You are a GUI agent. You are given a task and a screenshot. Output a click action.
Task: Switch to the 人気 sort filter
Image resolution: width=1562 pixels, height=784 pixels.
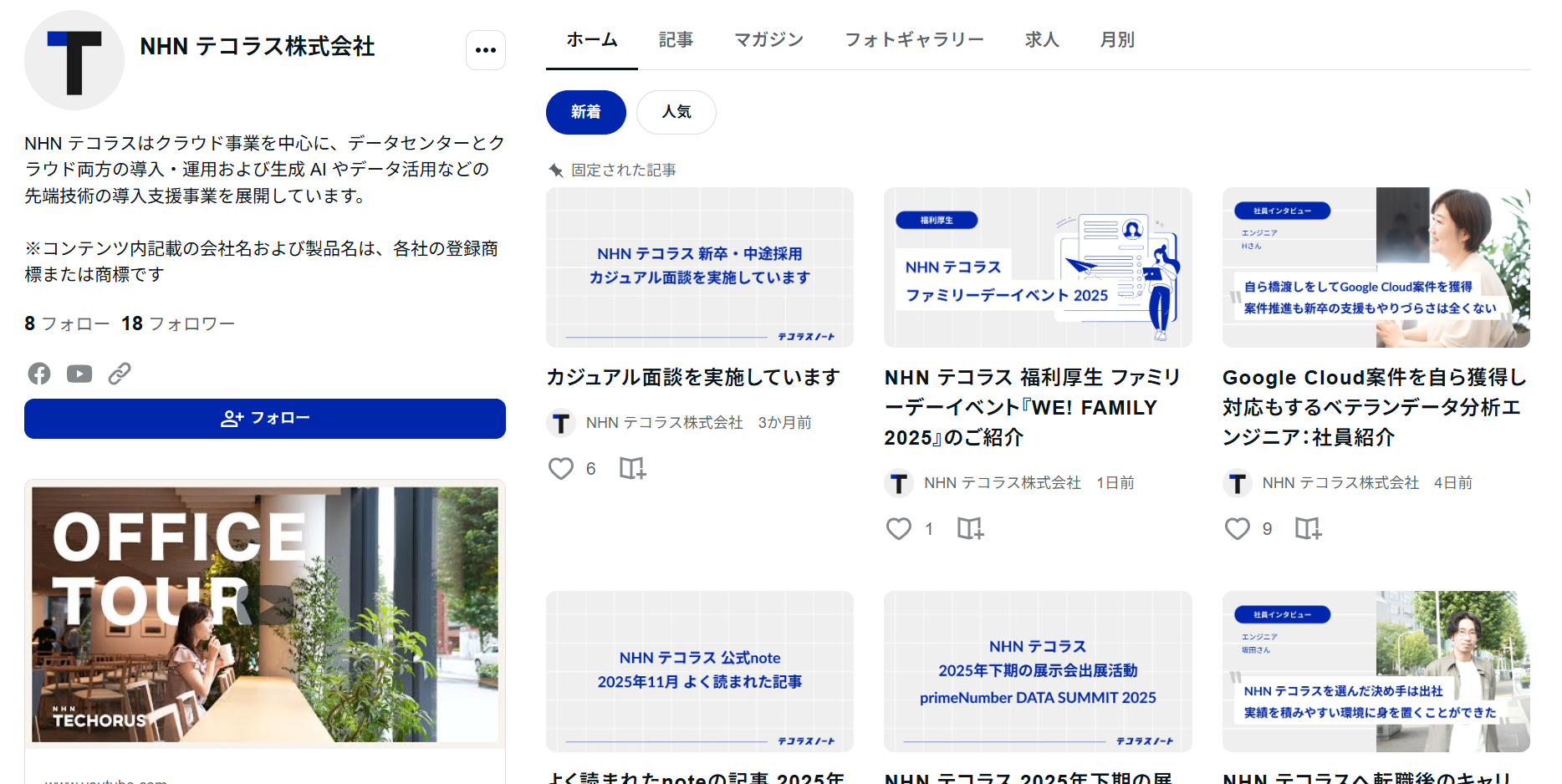point(676,112)
